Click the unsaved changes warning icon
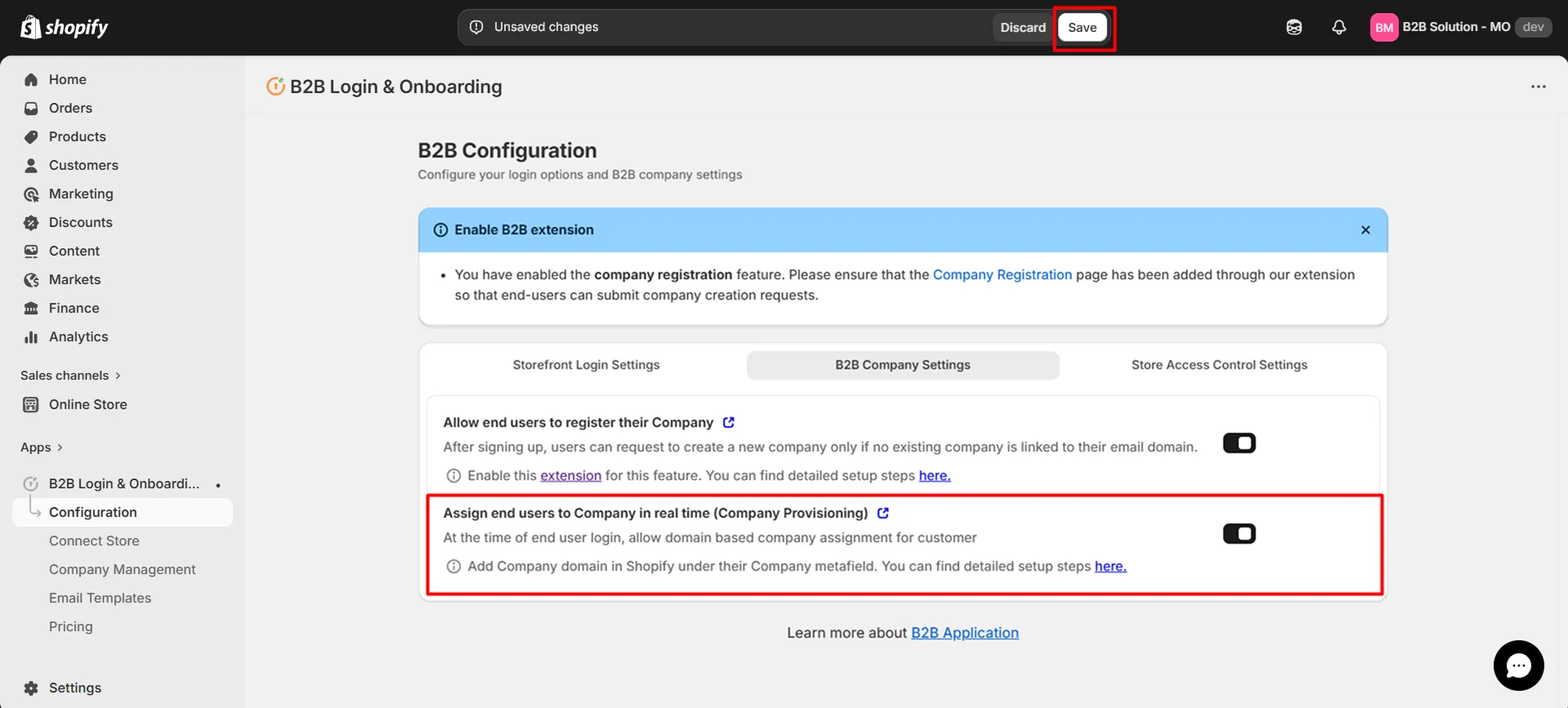 point(476,27)
